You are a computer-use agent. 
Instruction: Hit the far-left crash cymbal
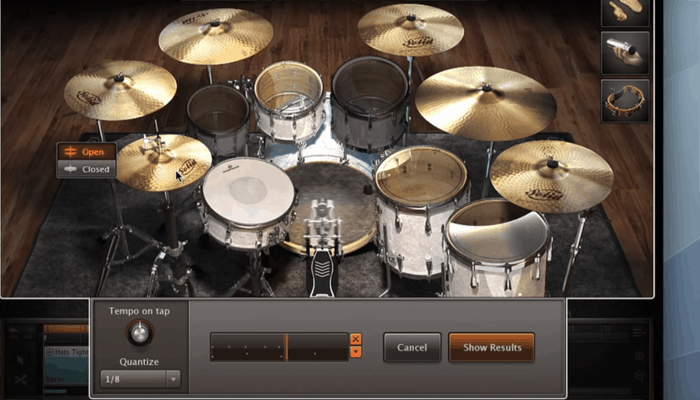tap(120, 90)
